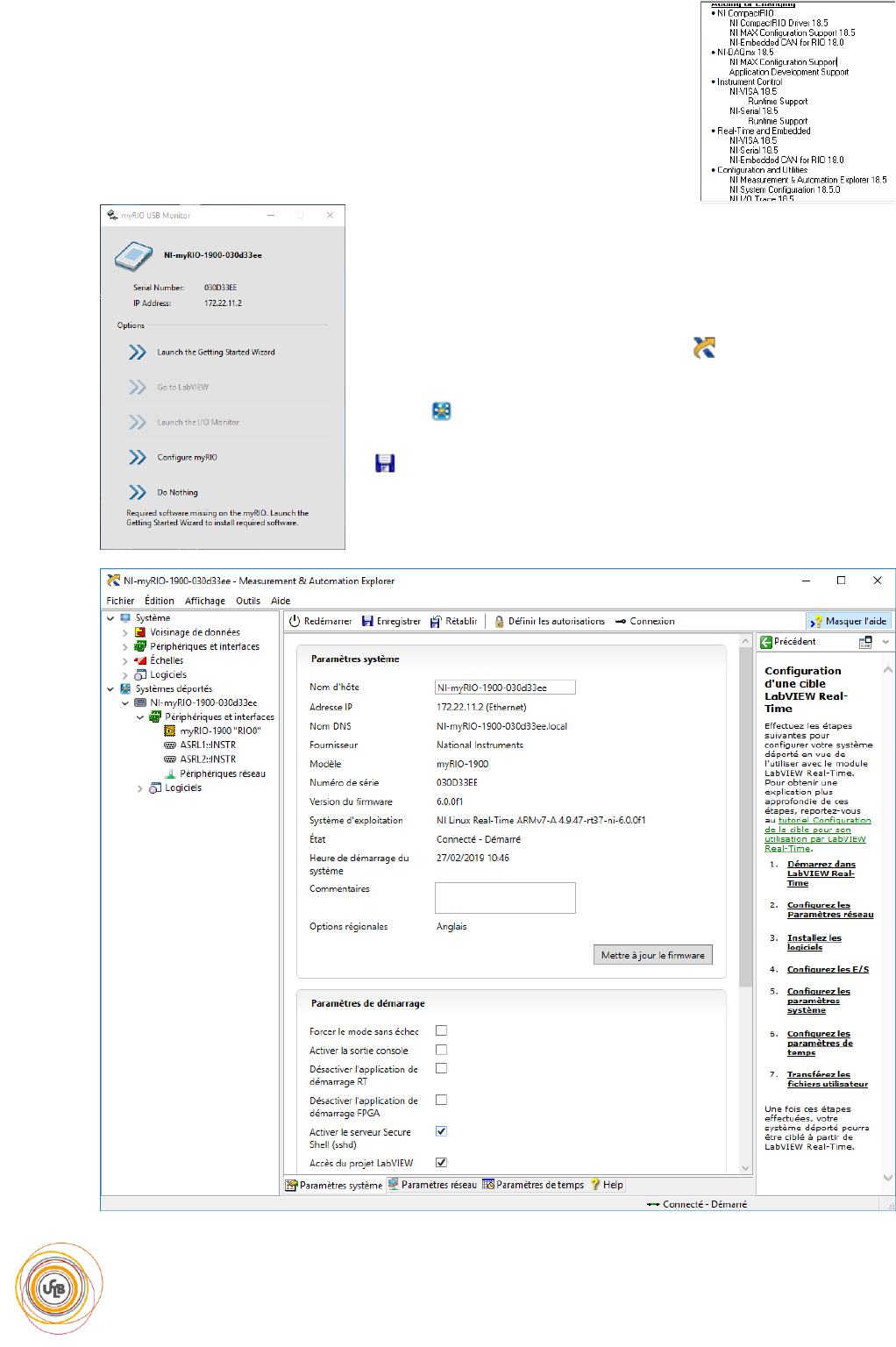Click the help pane scroll down arrow
The image size is (896, 1347).
pyautogui.click(x=888, y=1178)
